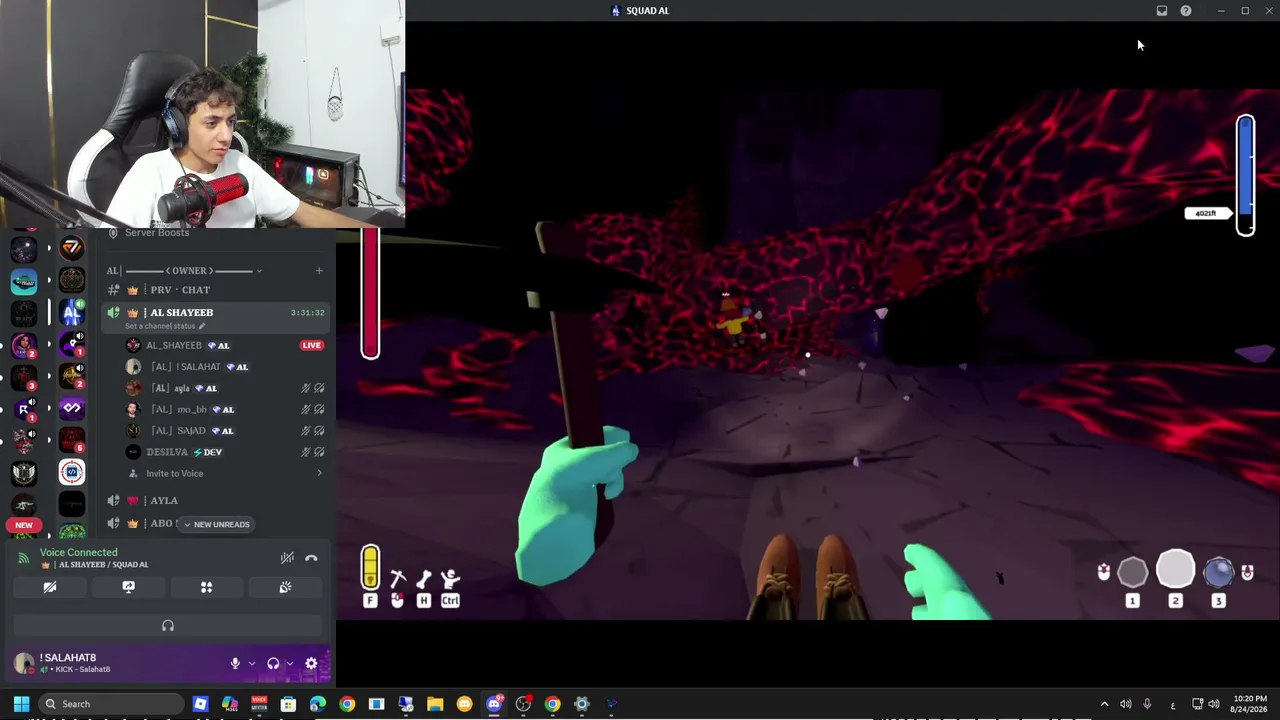The height and width of the screenshot is (720, 1280).
Task: Open microphone input options arrow
Action: pyautogui.click(x=251, y=663)
